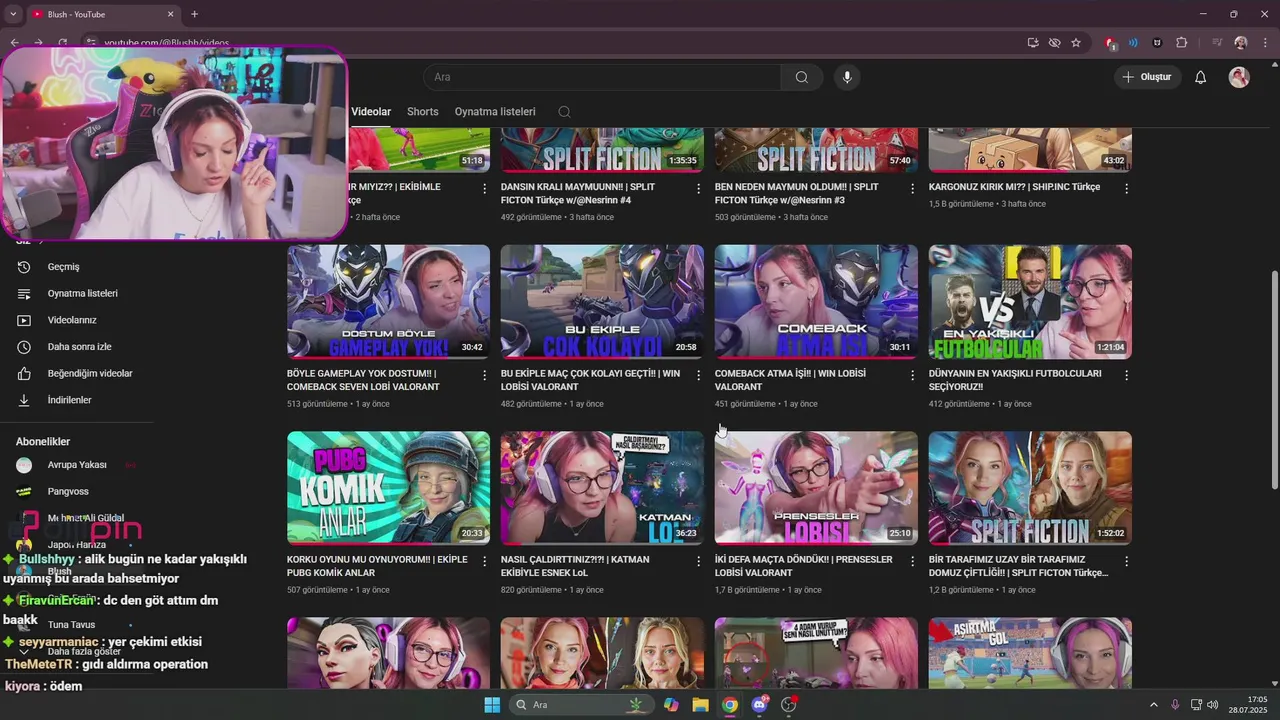1280x720 pixels.
Task: Click the Chrome tab search arrow
Action: [x=13, y=14]
